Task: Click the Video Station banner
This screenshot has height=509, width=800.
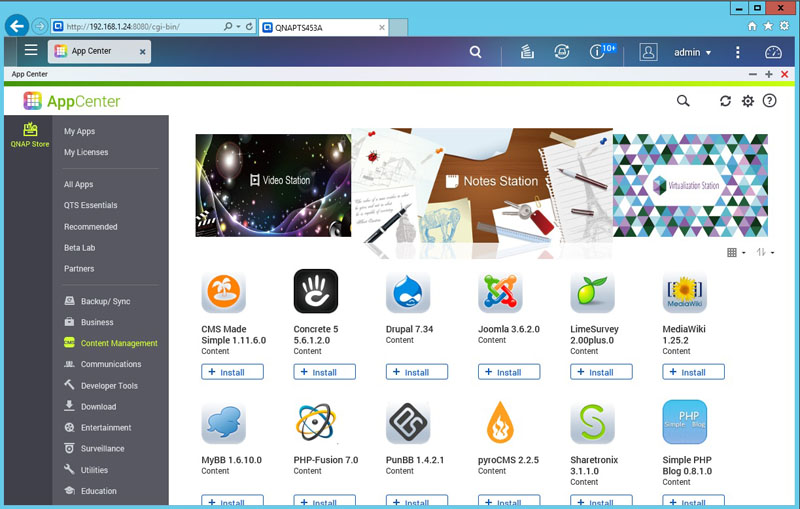Action: pyautogui.click(x=273, y=185)
